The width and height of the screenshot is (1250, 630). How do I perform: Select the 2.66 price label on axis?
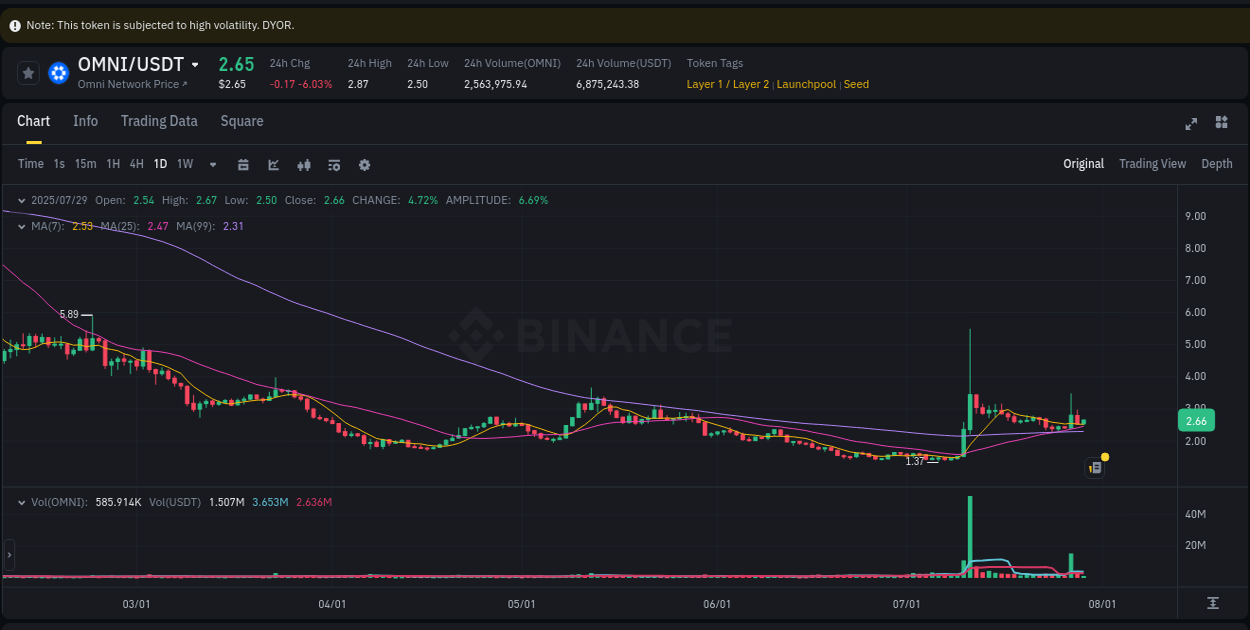click(x=1196, y=420)
